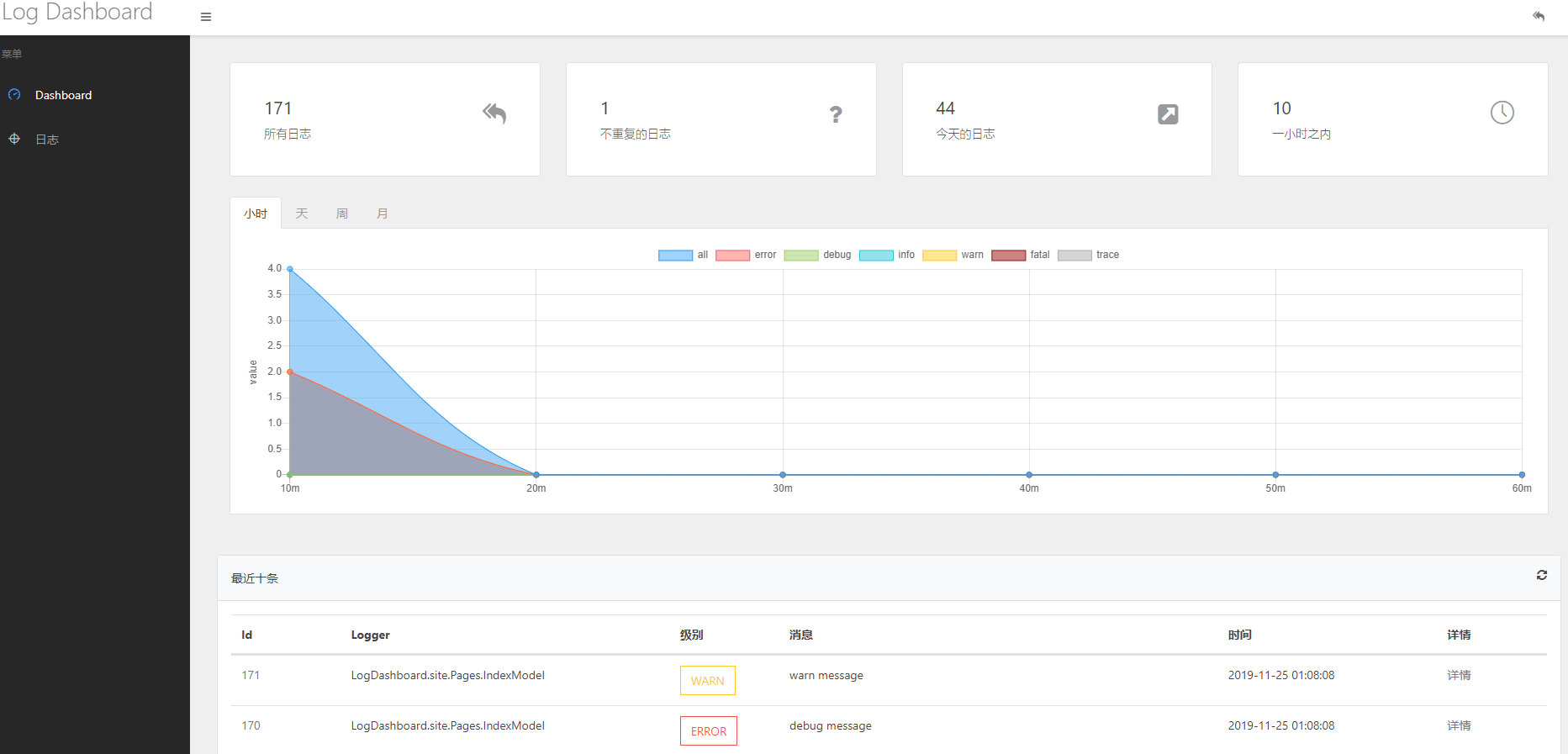
Task: Switch to the 天 chart tab
Action: tap(302, 214)
